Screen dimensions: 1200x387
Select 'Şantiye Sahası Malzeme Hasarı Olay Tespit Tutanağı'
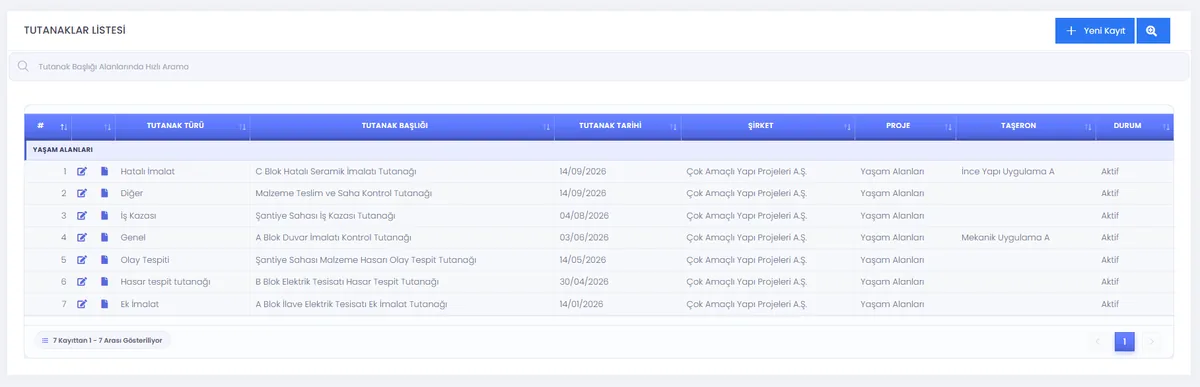coord(366,259)
